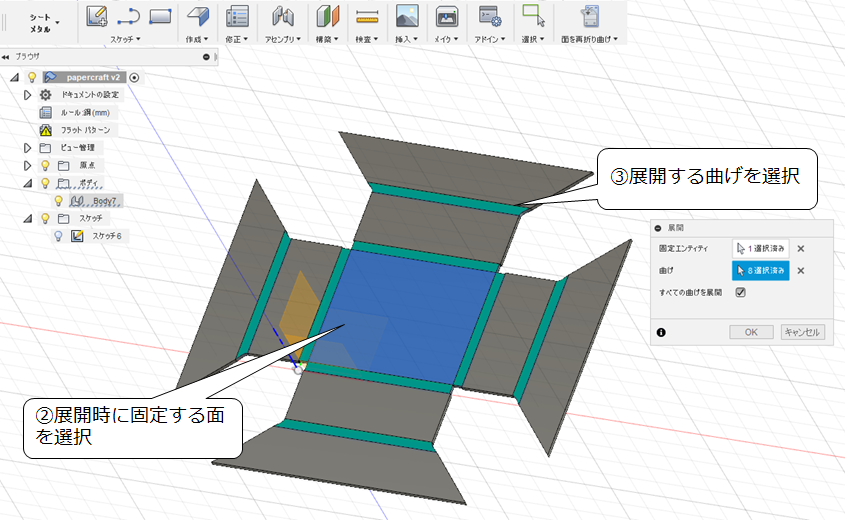The width and height of the screenshot is (845, 520).
Task: Open the アセンブリ dropdown menu
Action: pos(282,39)
